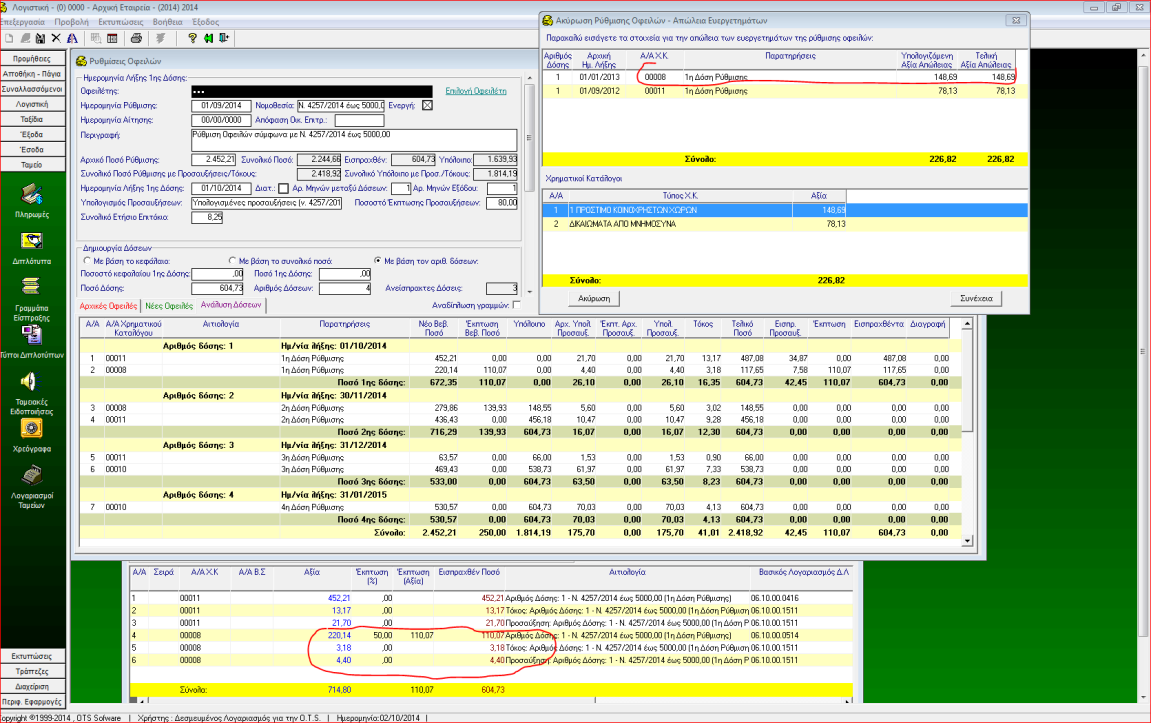1151x723 pixels.
Task: Click installments grid scrollbar up arrow
Action: coord(967,324)
